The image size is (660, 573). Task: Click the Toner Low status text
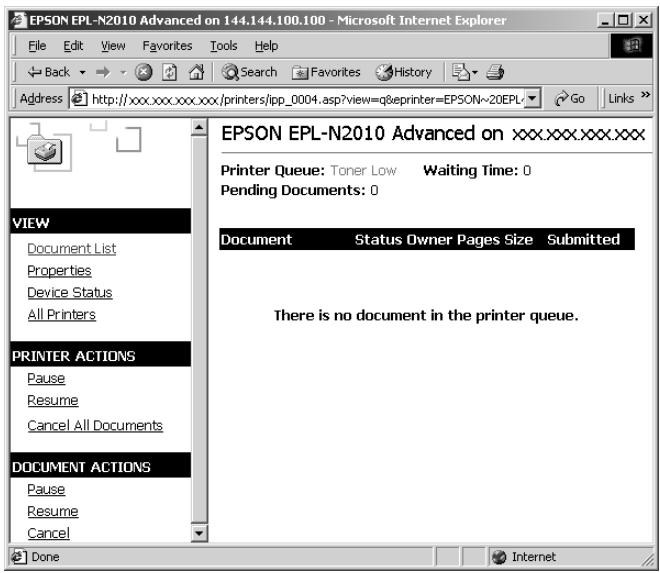(363, 171)
